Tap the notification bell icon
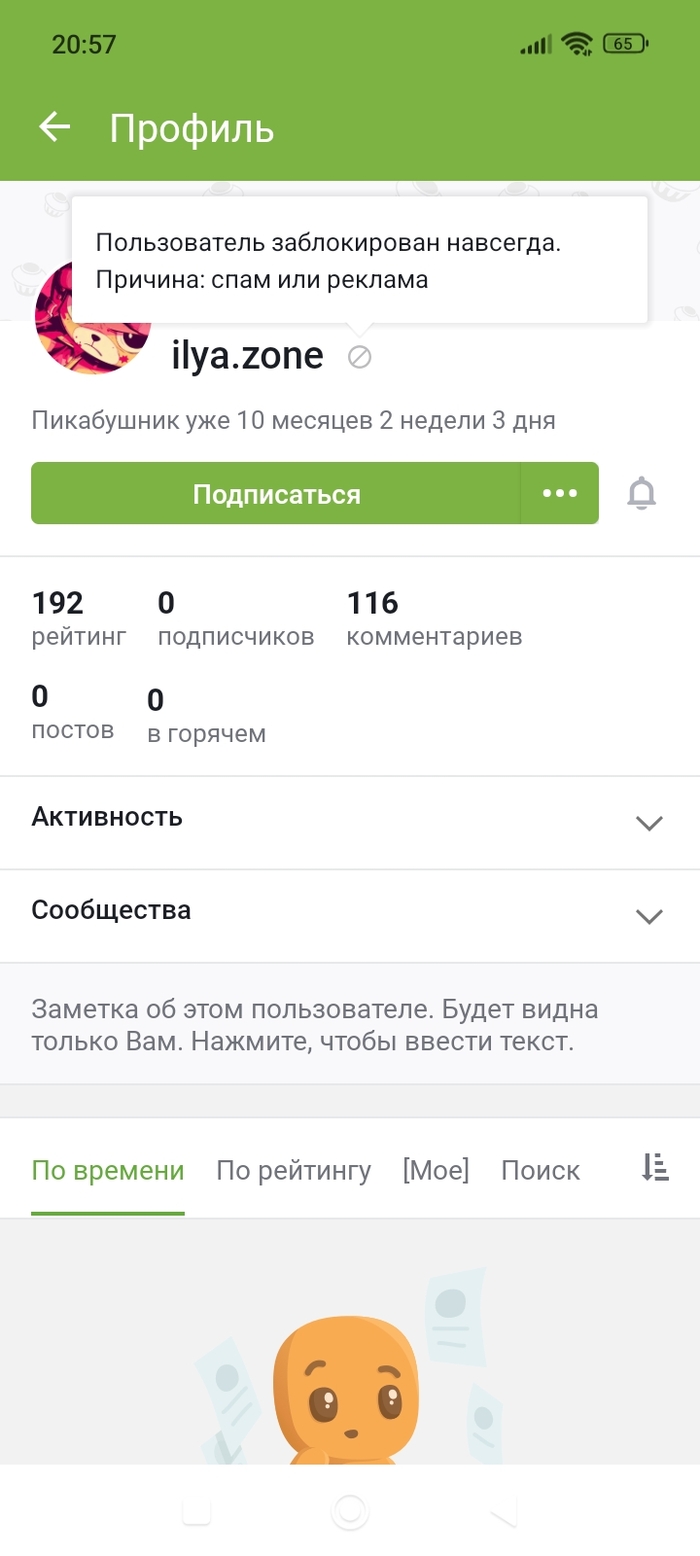This screenshot has height=1556, width=700. [x=642, y=493]
